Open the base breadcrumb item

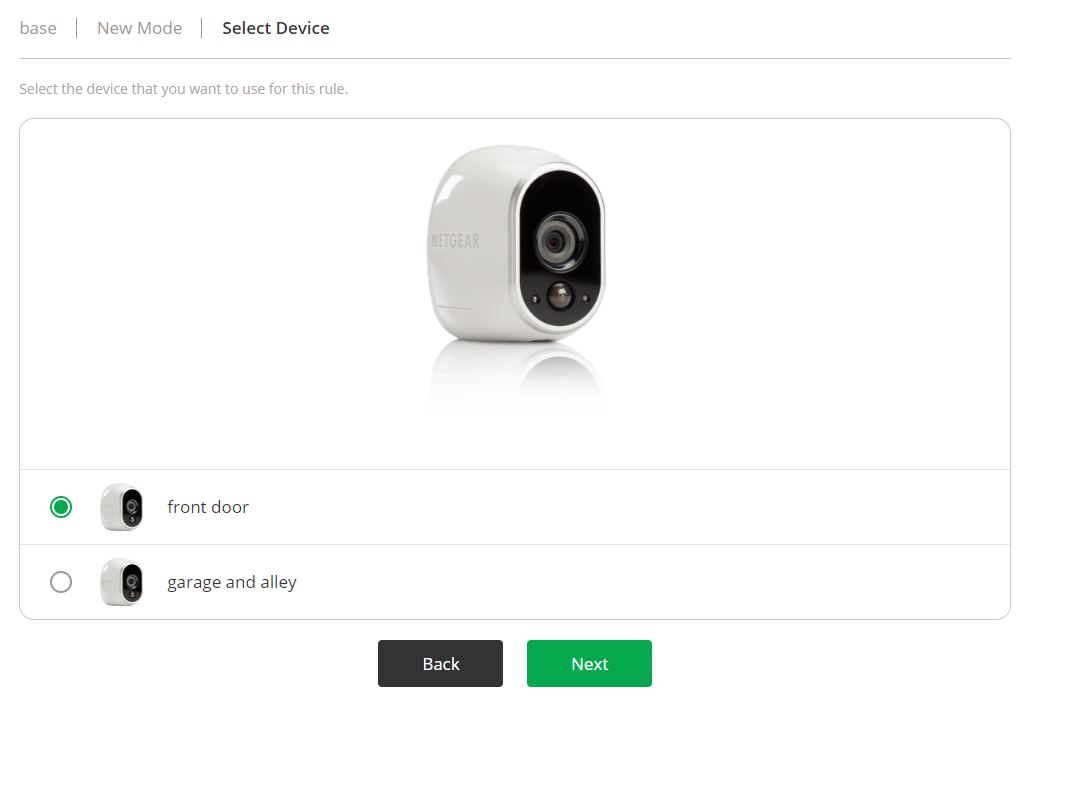pyautogui.click(x=37, y=27)
